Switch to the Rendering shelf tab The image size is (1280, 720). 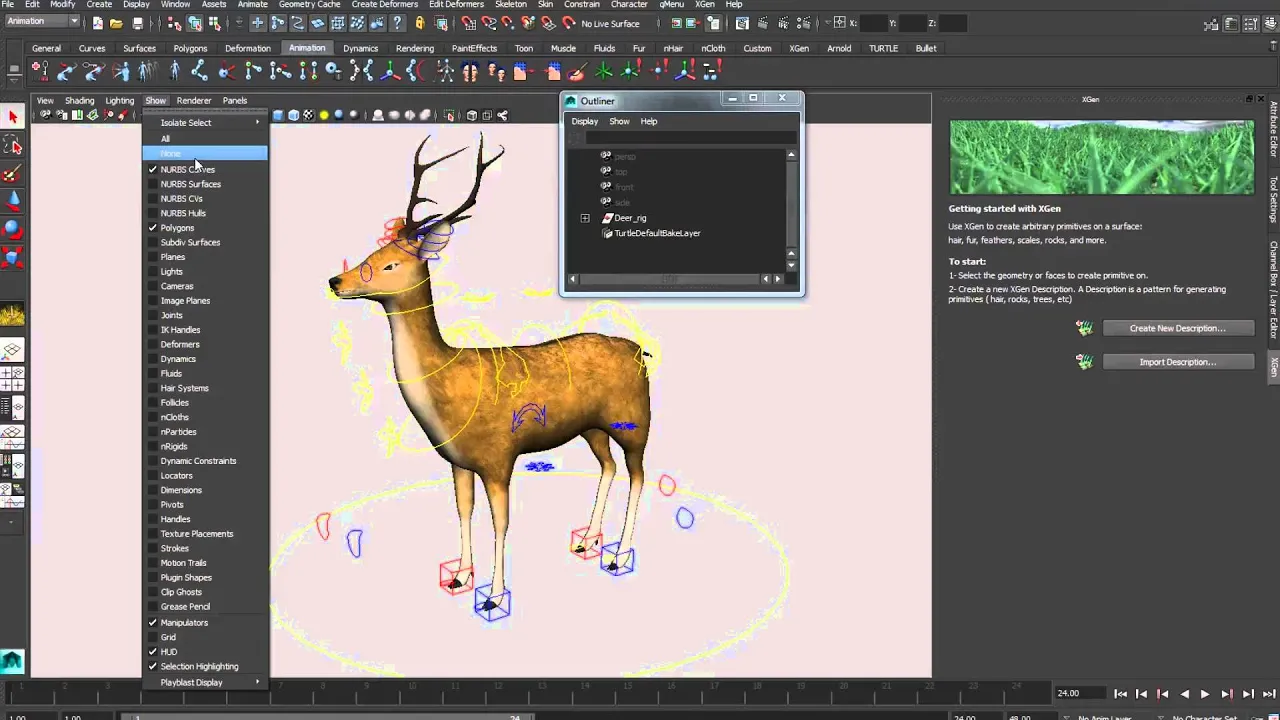coord(414,48)
